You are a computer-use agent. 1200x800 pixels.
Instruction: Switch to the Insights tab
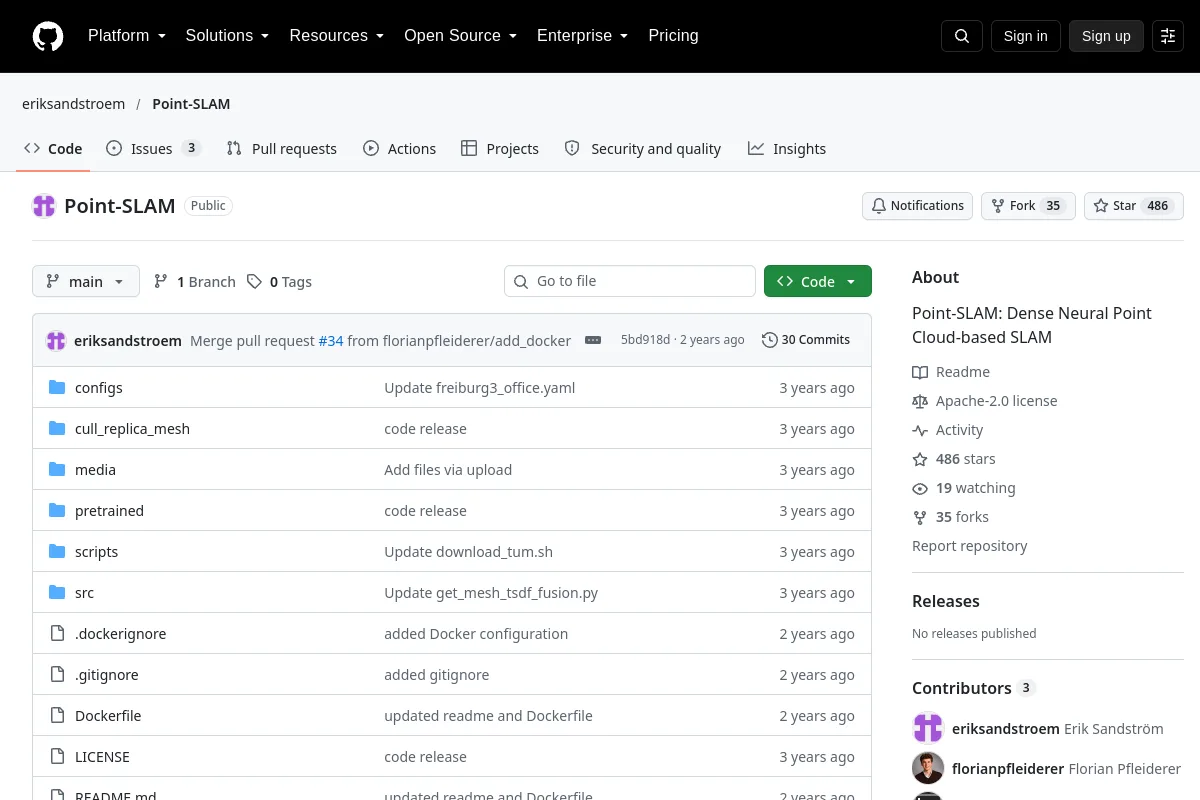[x=787, y=148]
